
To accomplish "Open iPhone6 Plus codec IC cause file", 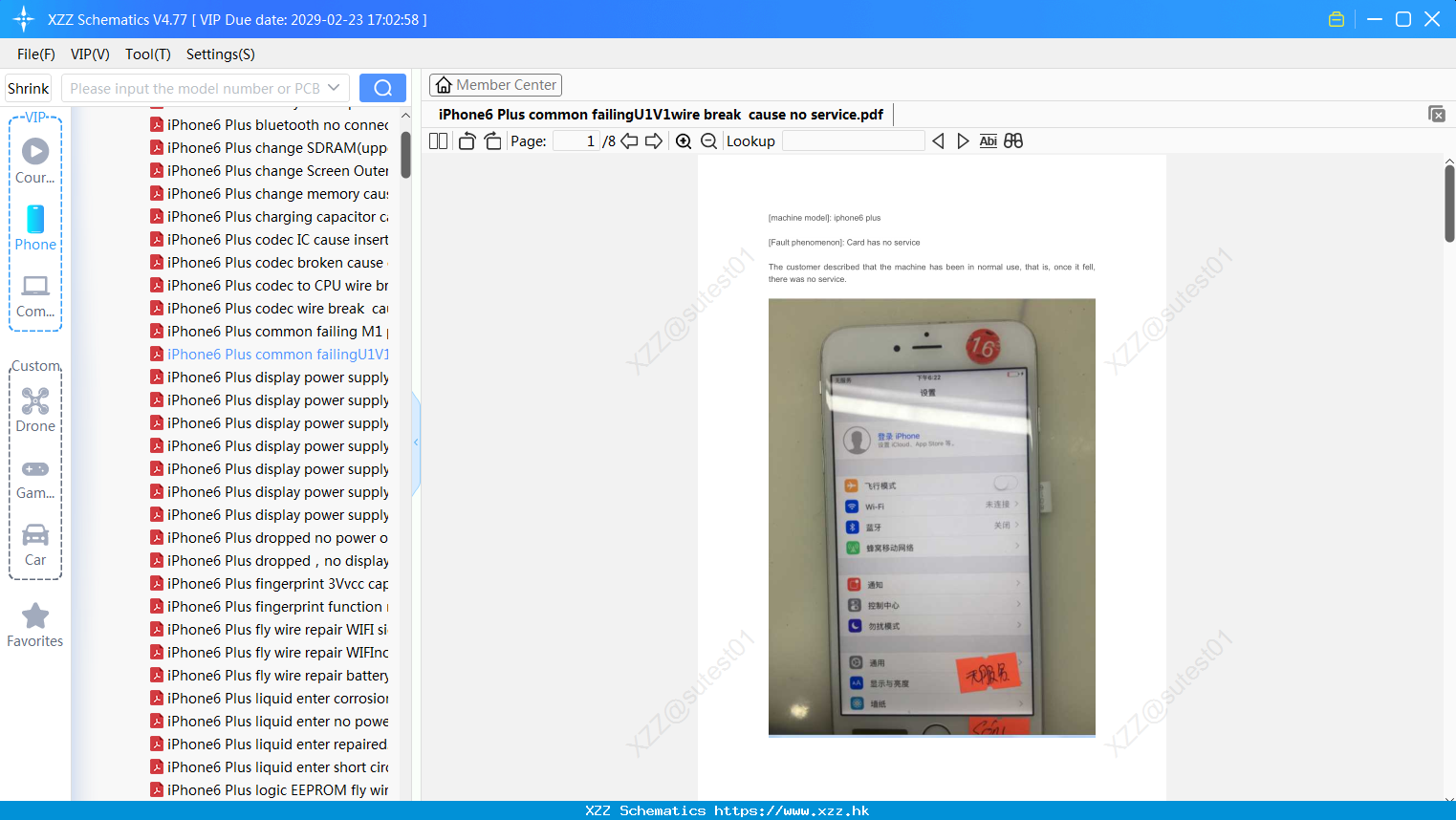I will tap(270, 240).
